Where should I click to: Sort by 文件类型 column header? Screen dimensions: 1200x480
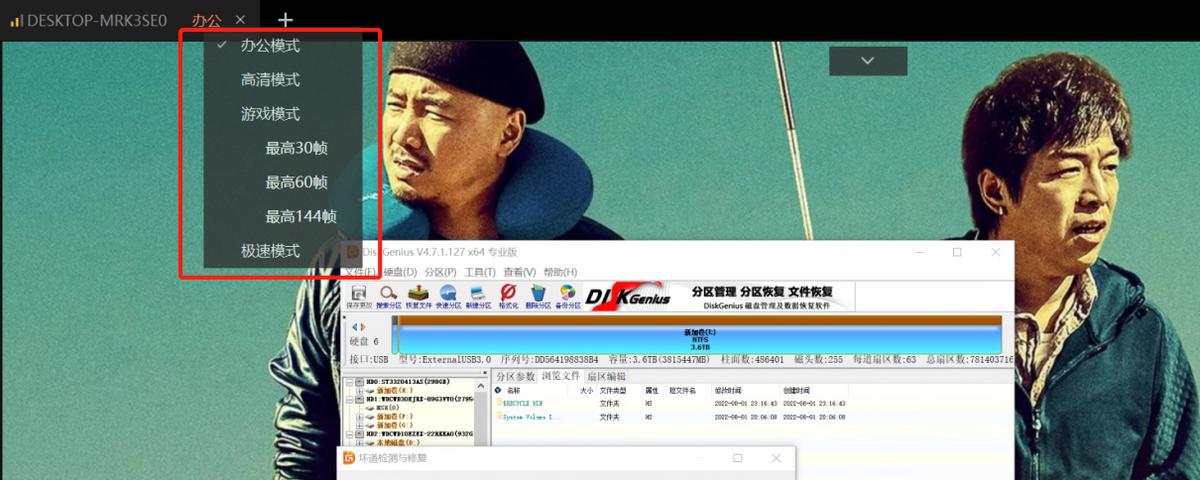[612, 390]
